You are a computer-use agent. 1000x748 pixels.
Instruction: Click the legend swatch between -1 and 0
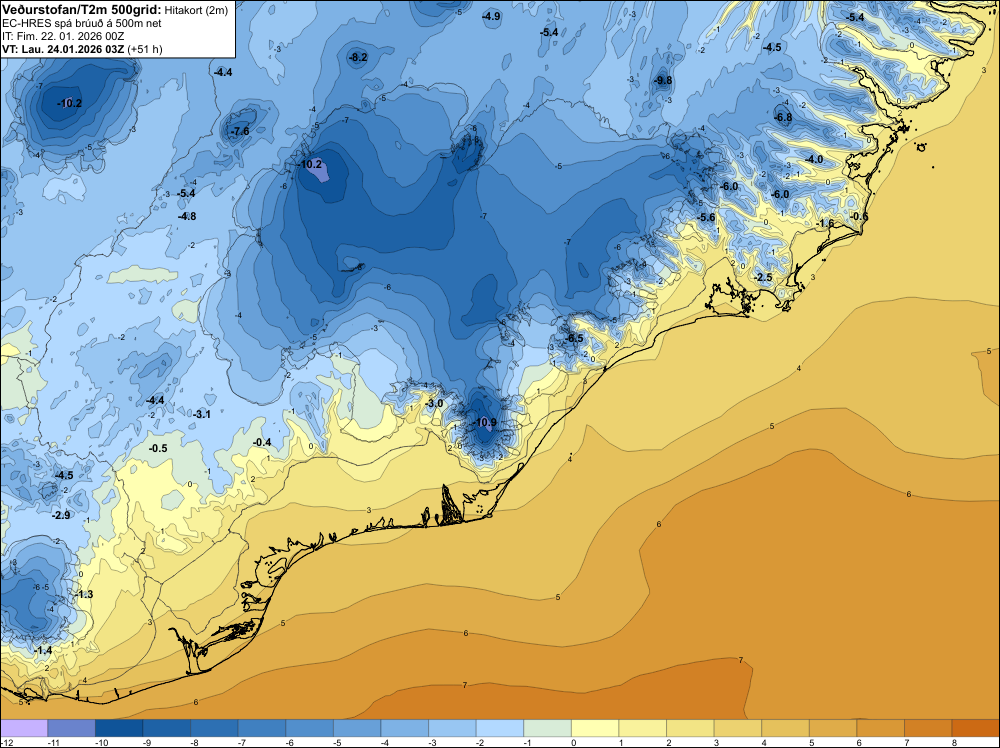coord(547,728)
